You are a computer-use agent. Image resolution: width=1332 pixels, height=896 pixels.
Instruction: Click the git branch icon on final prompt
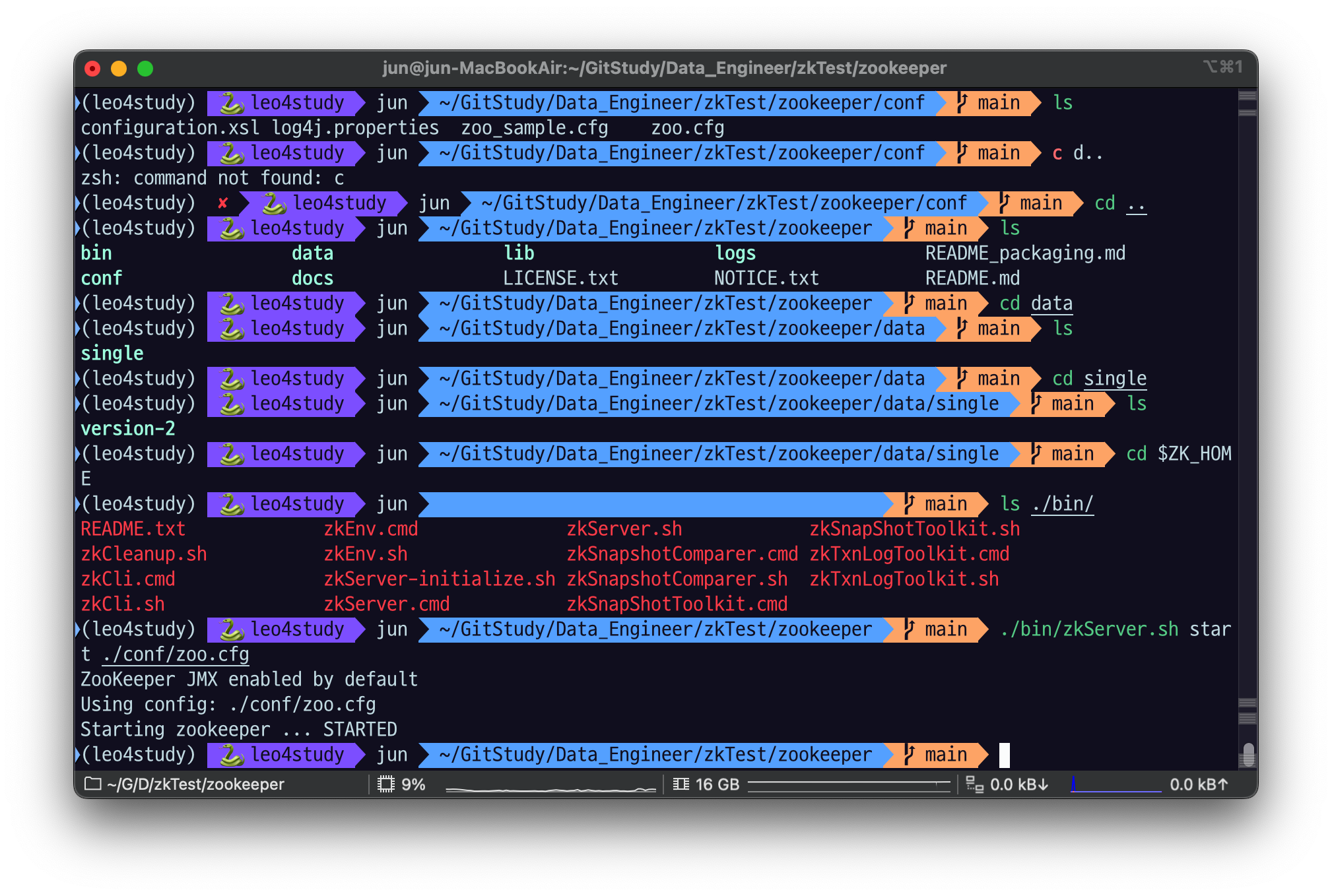[x=910, y=755]
